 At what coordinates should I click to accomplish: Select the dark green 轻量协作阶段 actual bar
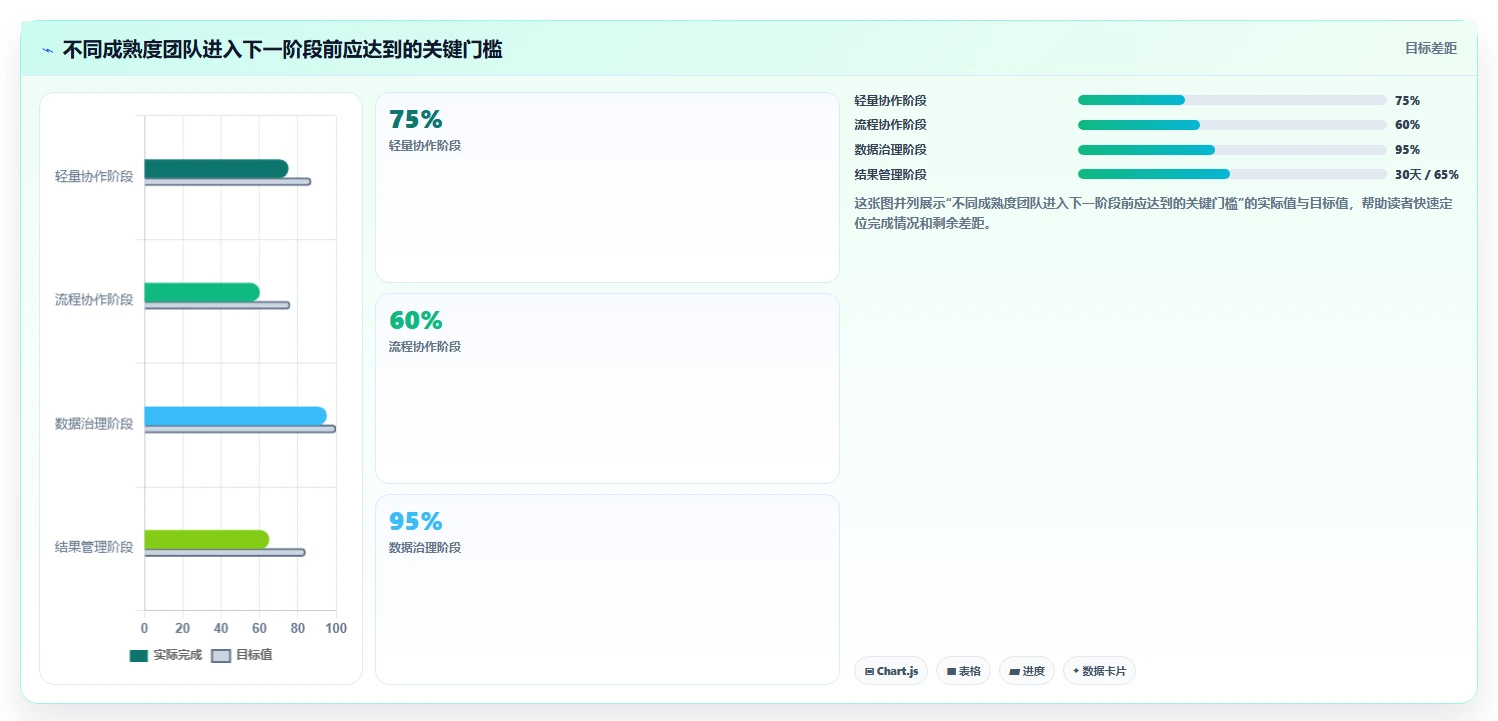(216, 169)
